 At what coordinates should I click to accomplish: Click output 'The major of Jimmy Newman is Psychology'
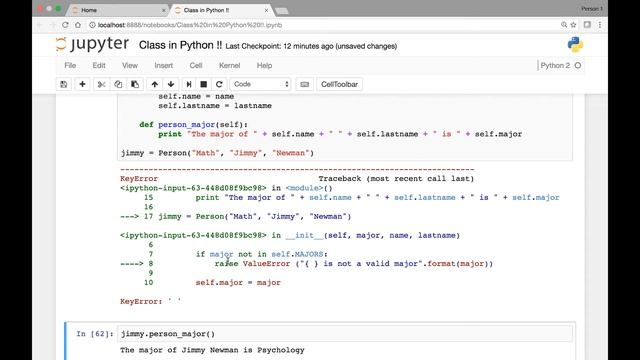click(212, 350)
